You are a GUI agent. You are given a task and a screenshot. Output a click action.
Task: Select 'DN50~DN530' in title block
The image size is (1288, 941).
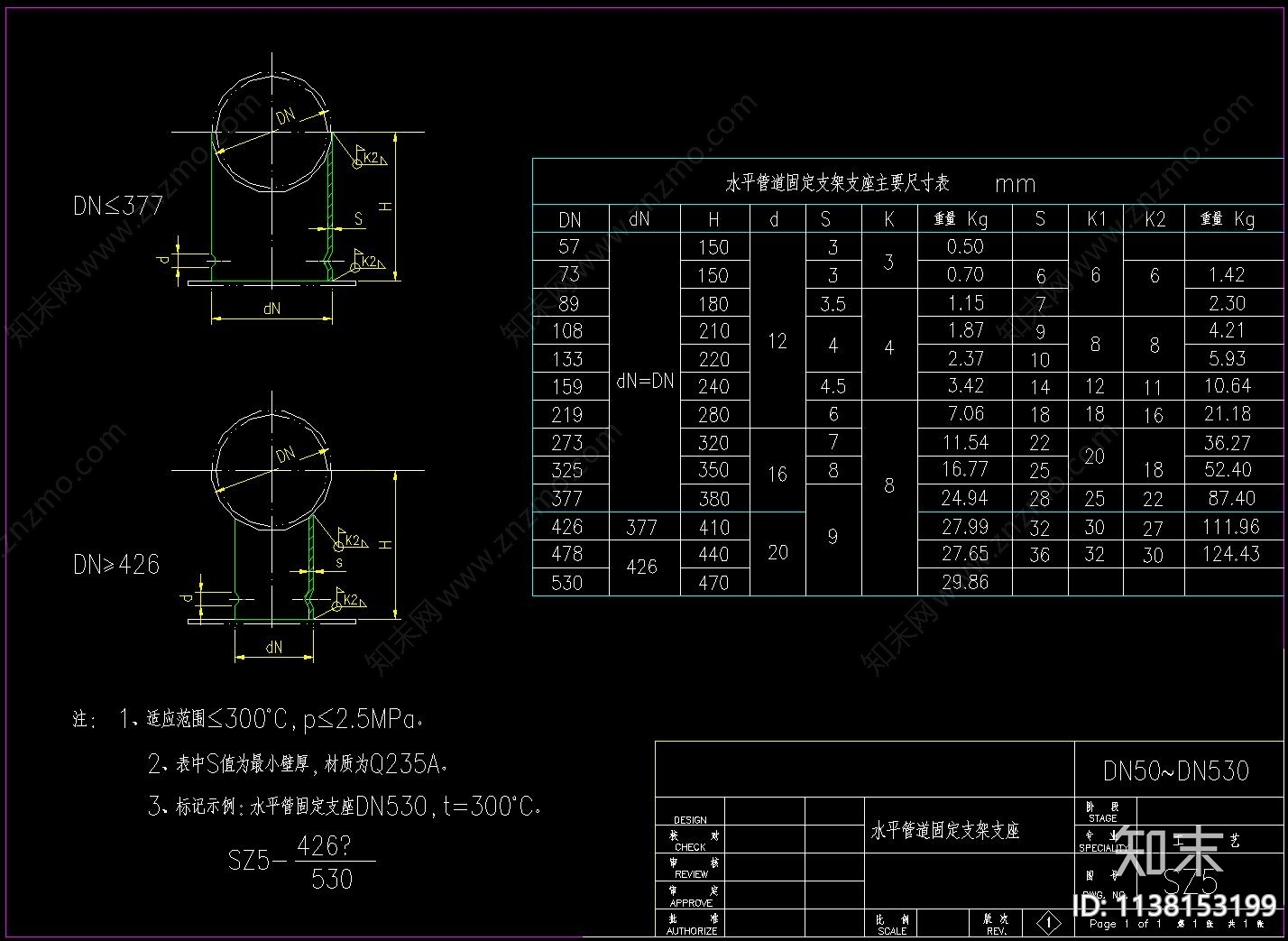[1176, 771]
